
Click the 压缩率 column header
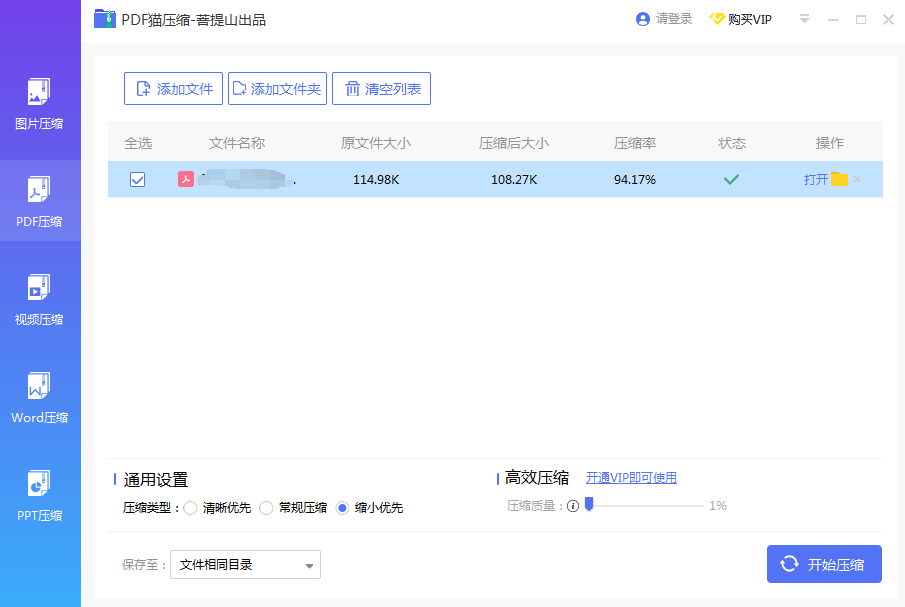(x=635, y=143)
